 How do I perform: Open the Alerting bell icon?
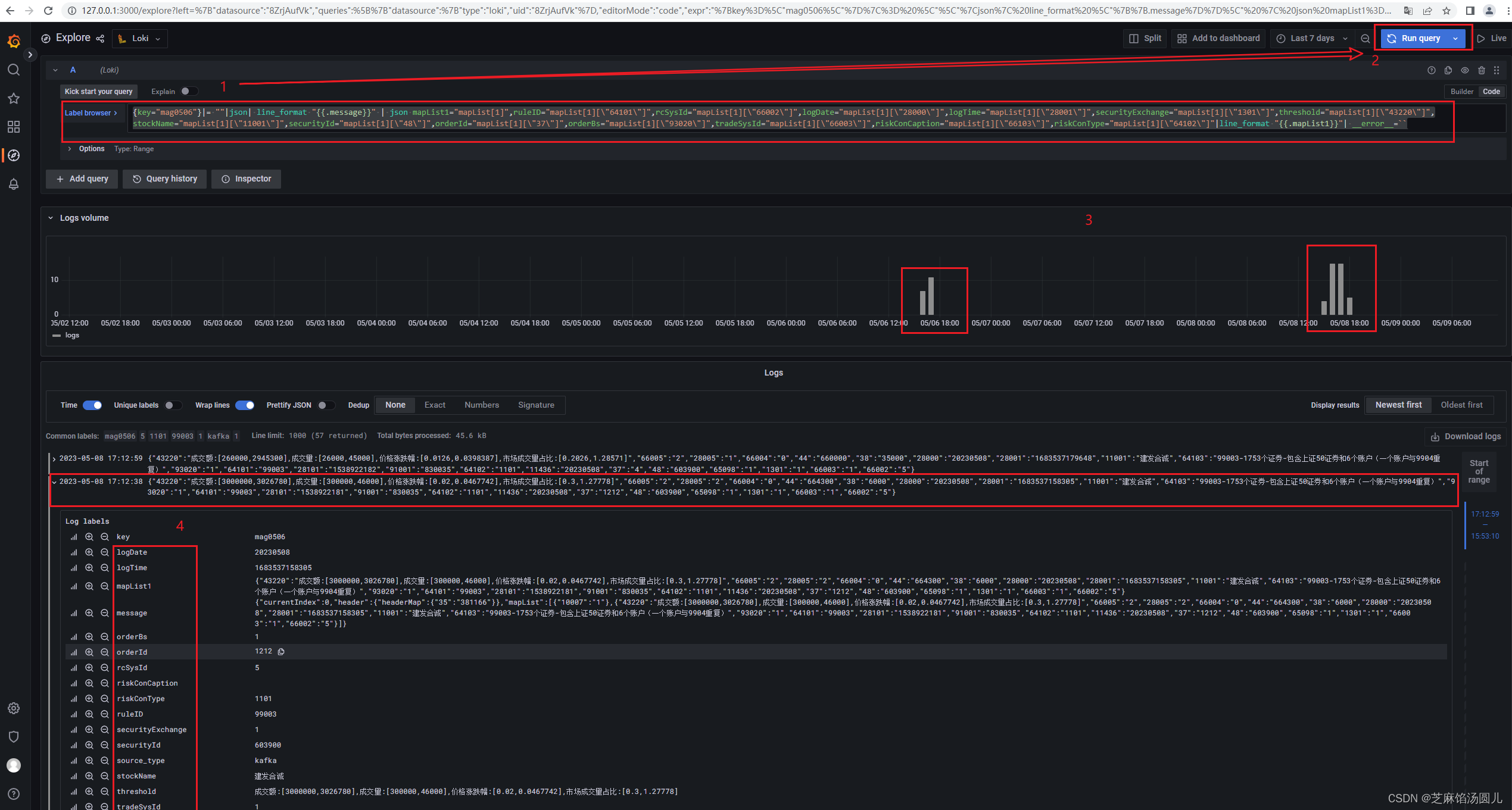click(14, 184)
